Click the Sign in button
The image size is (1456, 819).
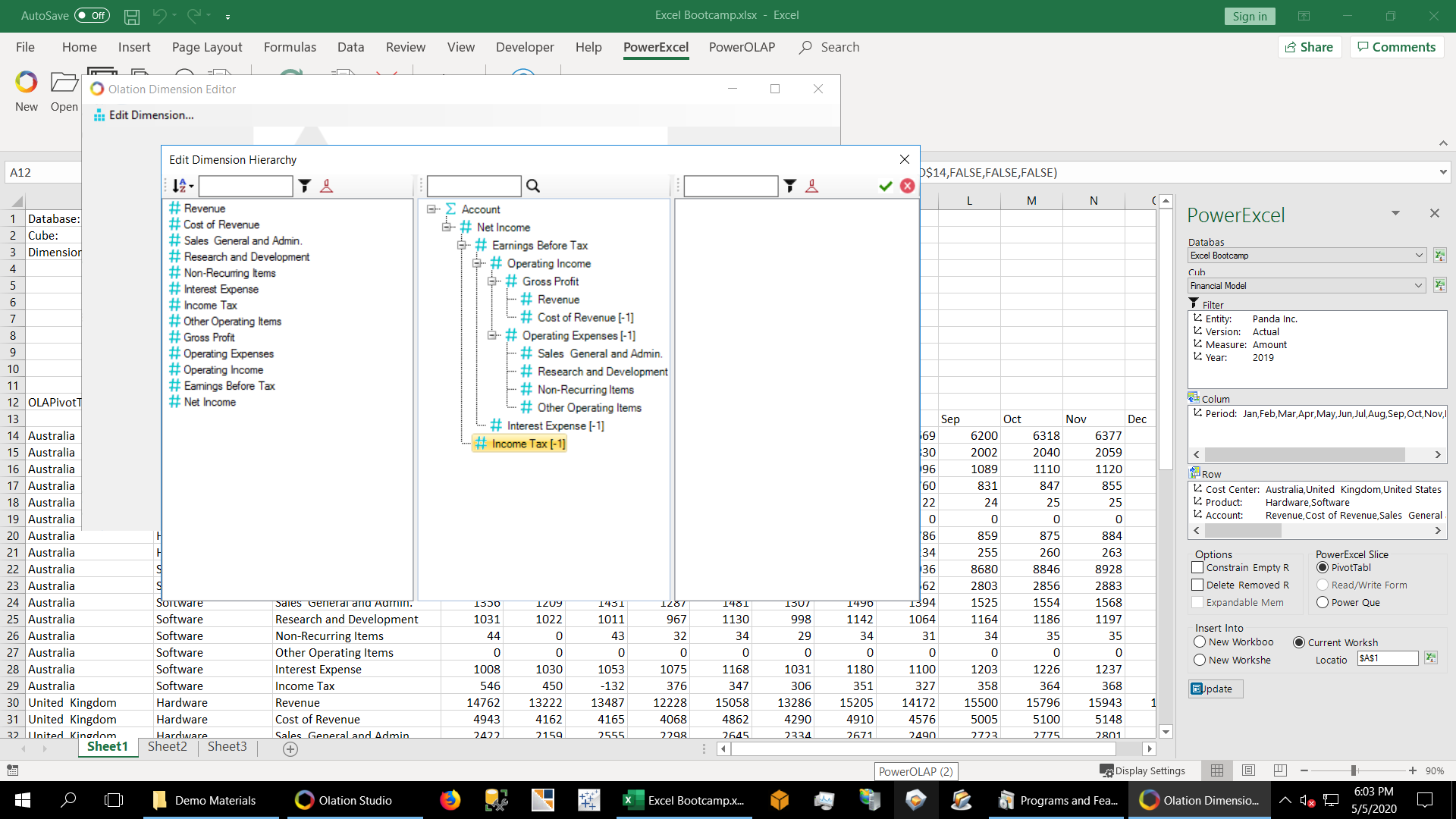point(1250,16)
